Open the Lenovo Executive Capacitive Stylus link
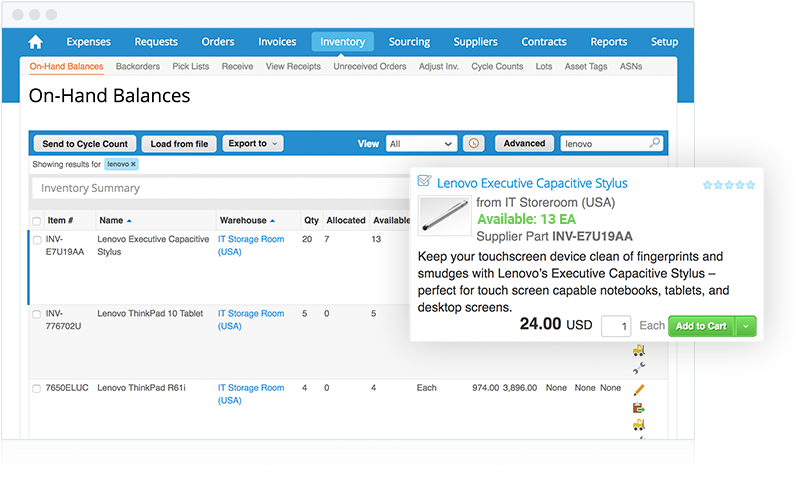Image resolution: width=799 pixels, height=487 pixels. (x=533, y=183)
